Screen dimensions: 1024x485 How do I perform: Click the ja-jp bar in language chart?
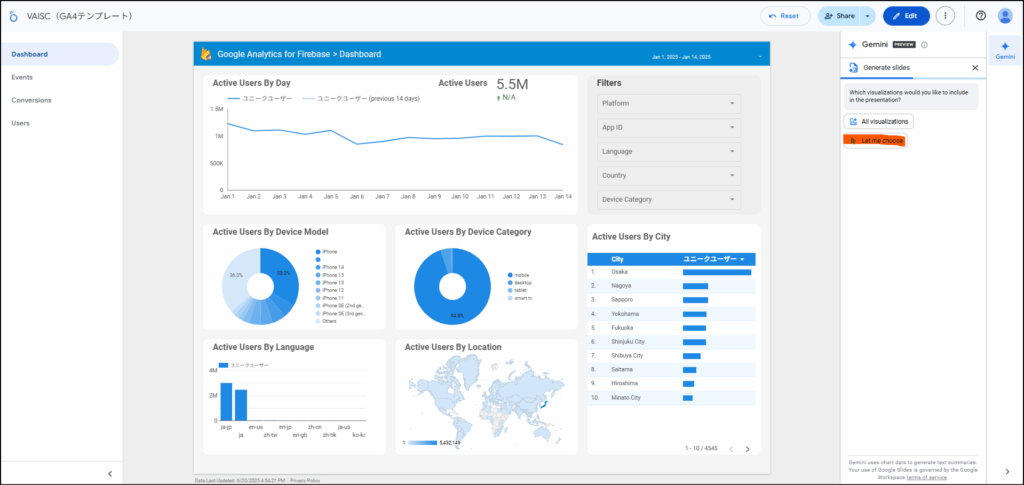click(x=226, y=401)
